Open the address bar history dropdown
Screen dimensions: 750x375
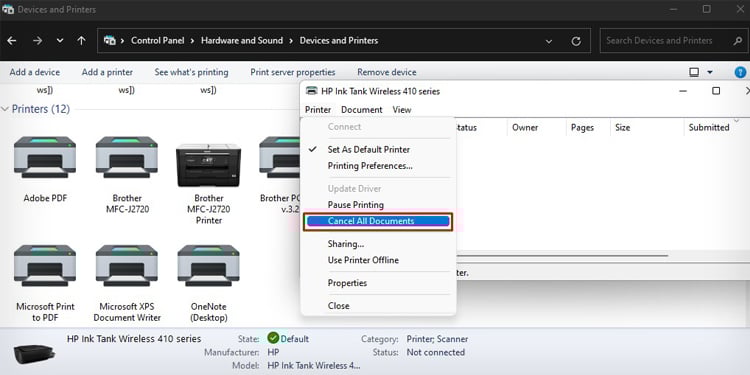[549, 41]
